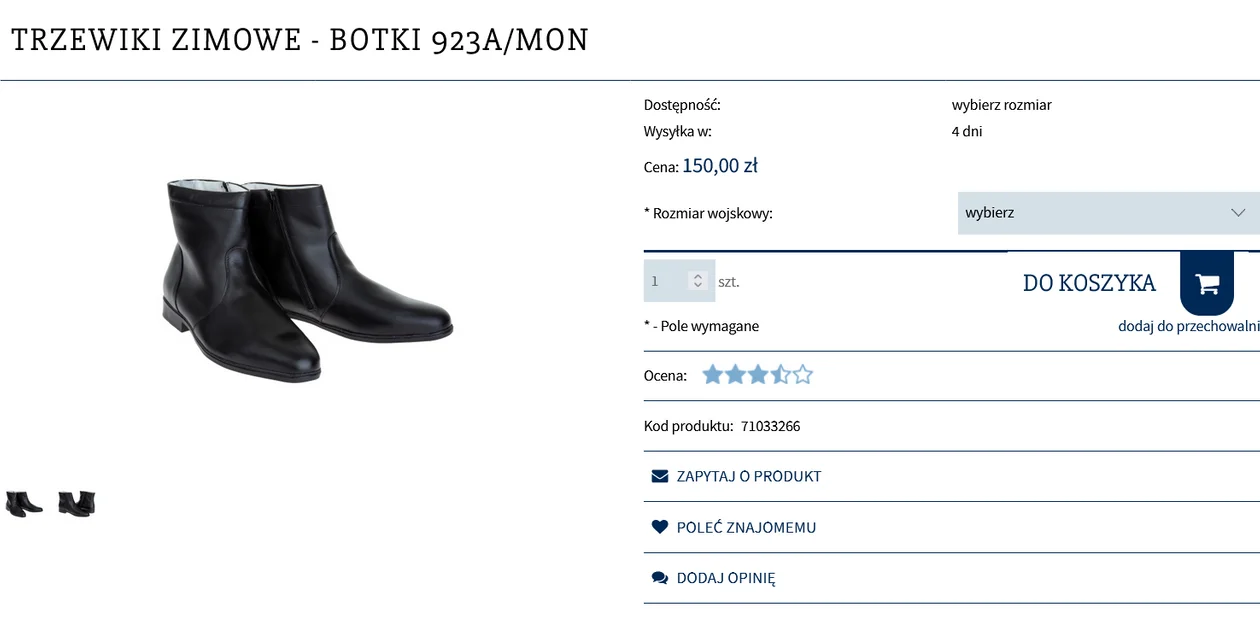Enlarge the main black boots product photo
The image size is (1260, 618).
(307, 279)
